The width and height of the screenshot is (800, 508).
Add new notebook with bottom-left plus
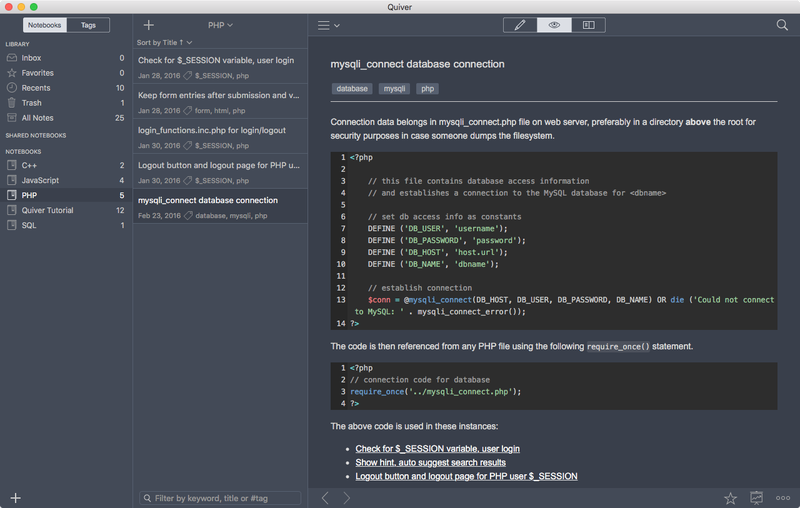pyautogui.click(x=16, y=498)
